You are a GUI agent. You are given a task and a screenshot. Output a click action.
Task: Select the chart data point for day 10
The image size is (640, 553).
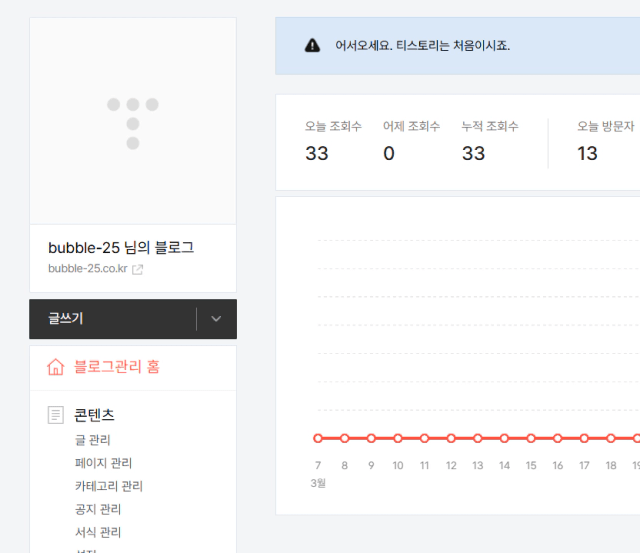point(398,438)
